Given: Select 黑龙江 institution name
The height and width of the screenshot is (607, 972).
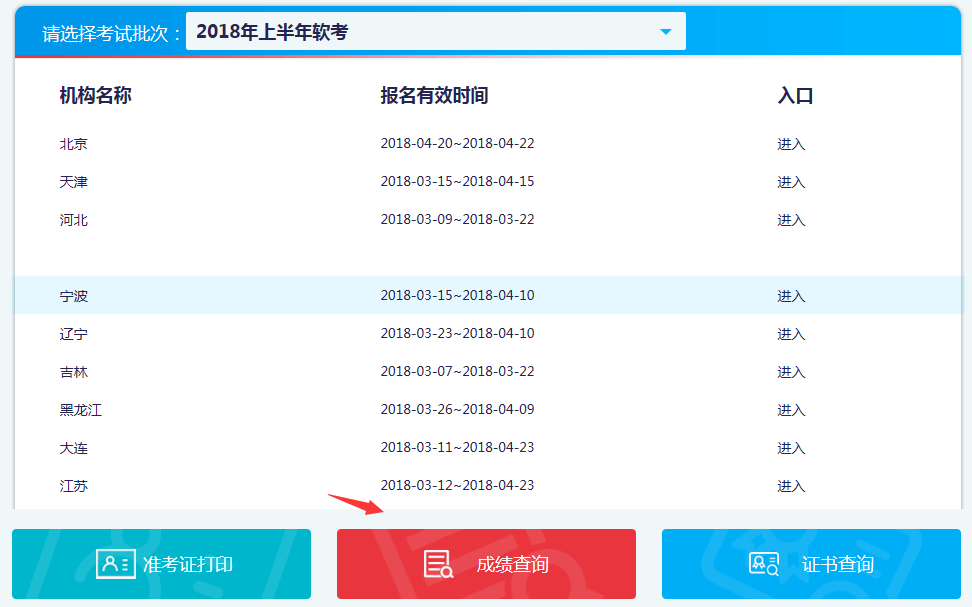Looking at the screenshot, I should [81, 410].
